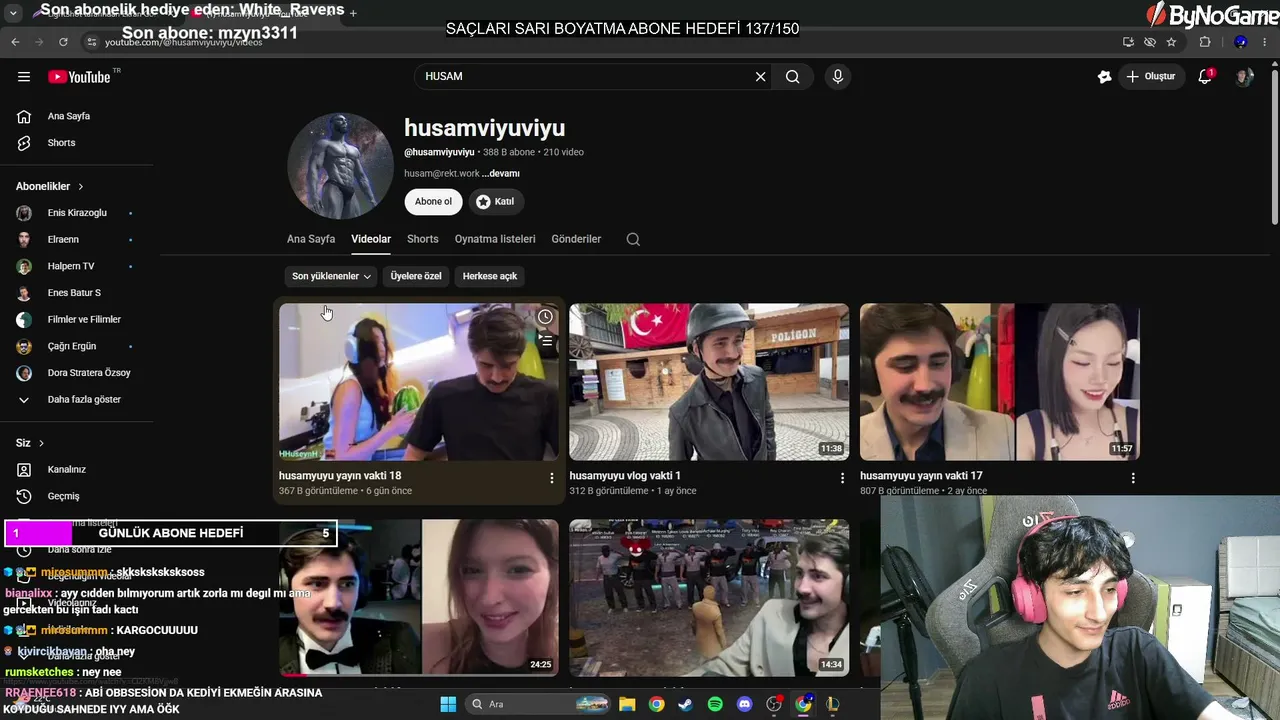This screenshot has width=1280, height=720.
Task: Clear the search box with the X icon
Action: point(760,76)
